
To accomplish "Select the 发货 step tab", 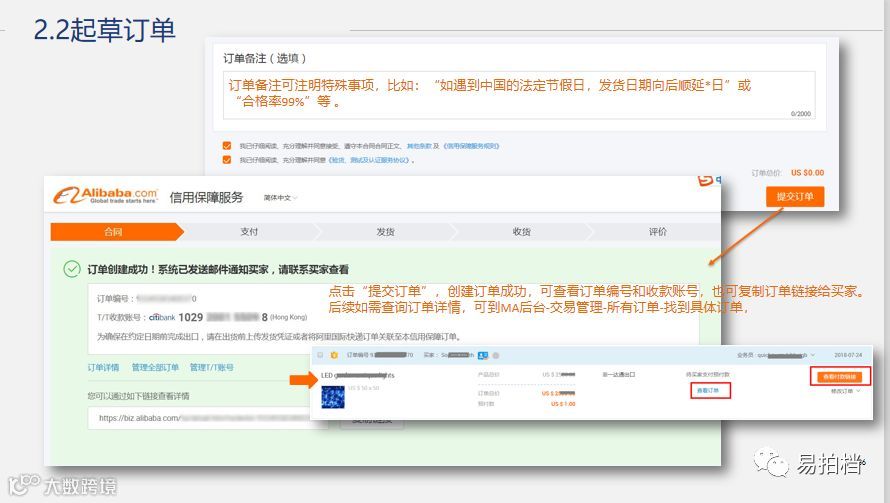I will pos(385,232).
